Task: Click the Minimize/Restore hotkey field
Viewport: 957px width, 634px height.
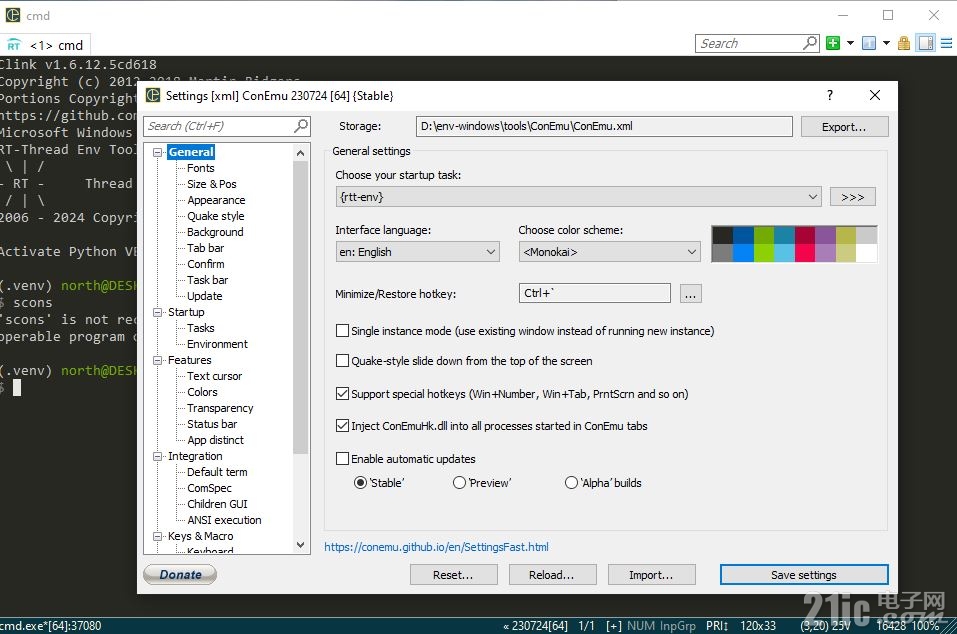Action: (x=594, y=294)
